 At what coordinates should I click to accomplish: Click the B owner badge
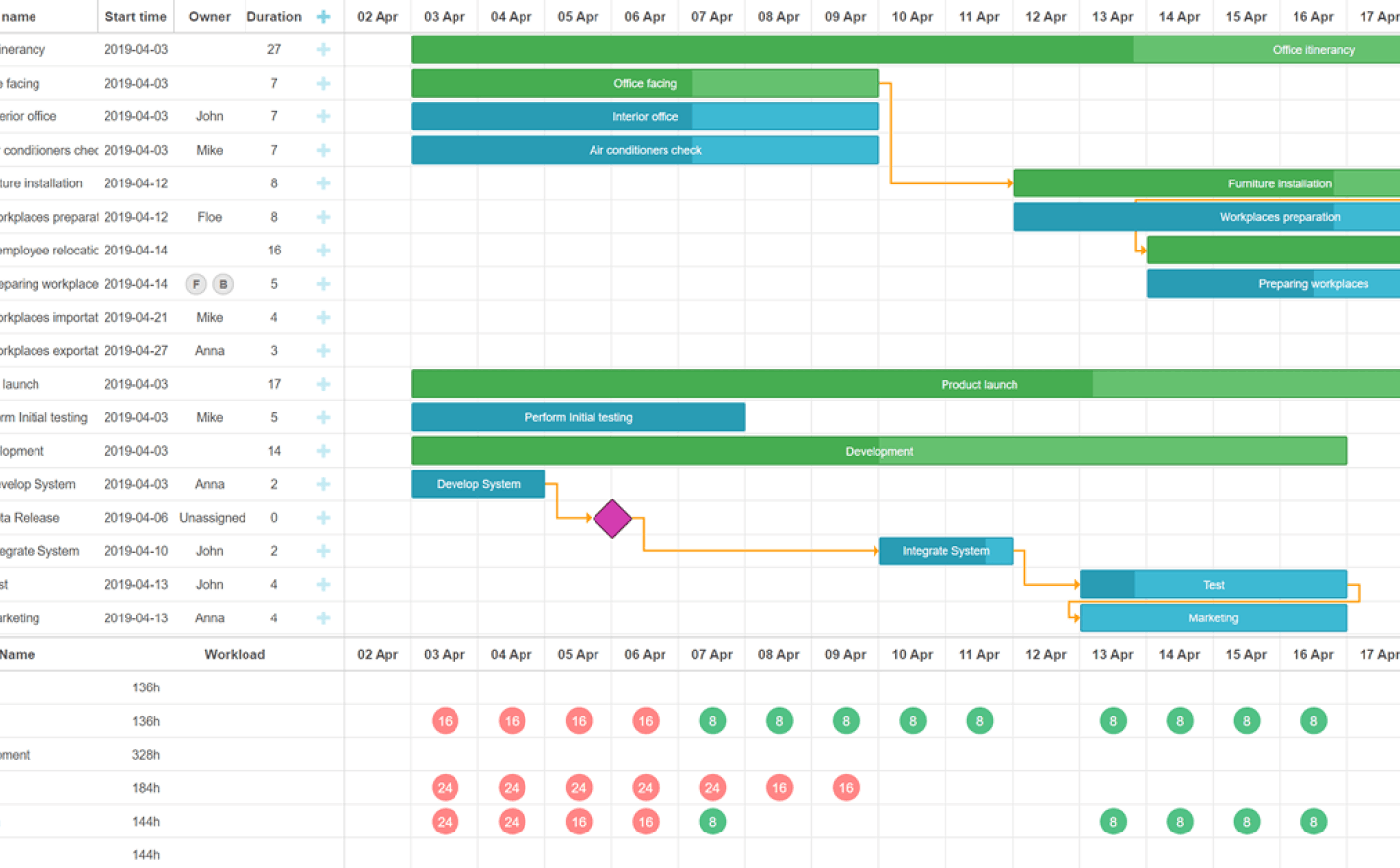click(223, 284)
